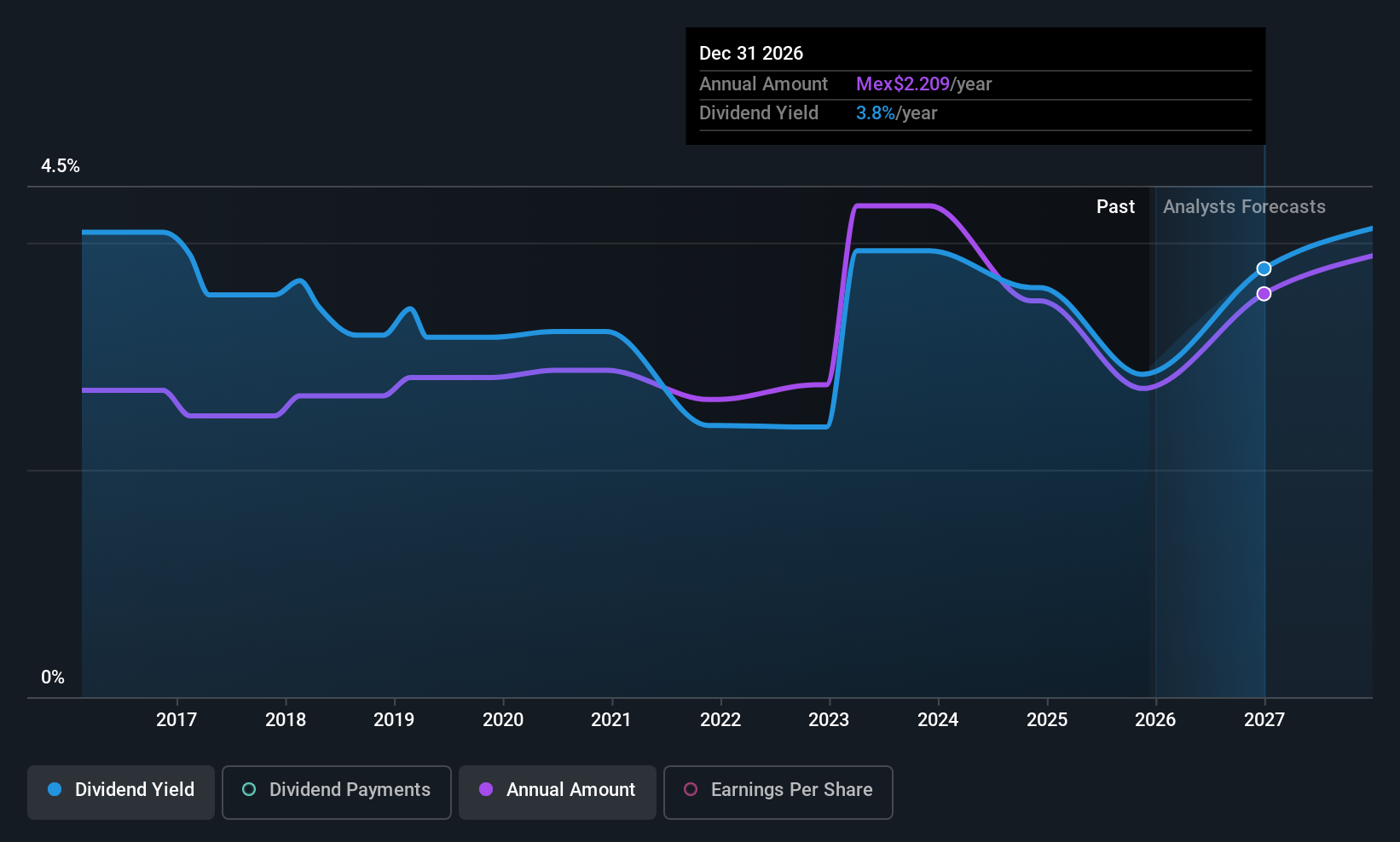Click the 2027 x-axis year label
This screenshot has height=842, width=1400.
pyautogui.click(x=1264, y=720)
